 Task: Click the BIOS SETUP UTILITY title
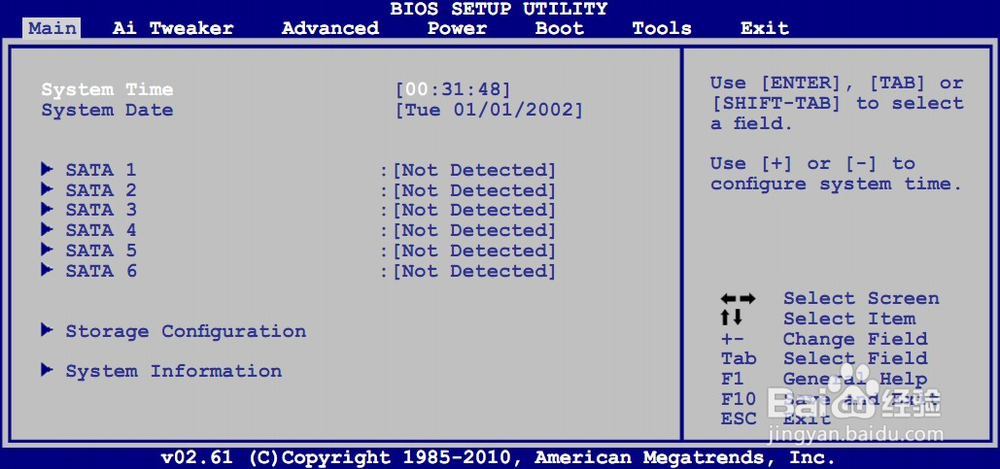coord(499,9)
